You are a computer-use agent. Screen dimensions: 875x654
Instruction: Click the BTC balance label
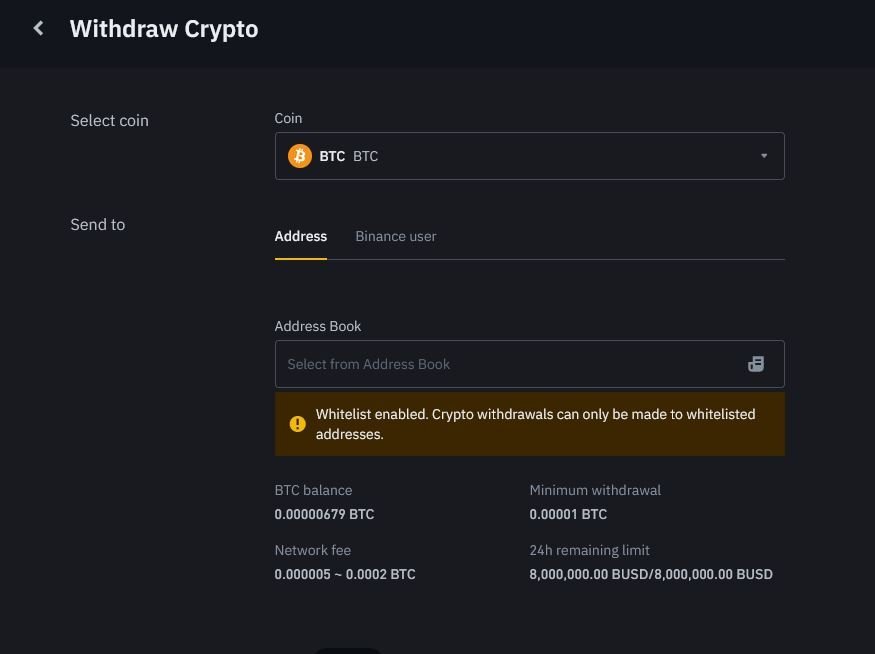point(313,490)
